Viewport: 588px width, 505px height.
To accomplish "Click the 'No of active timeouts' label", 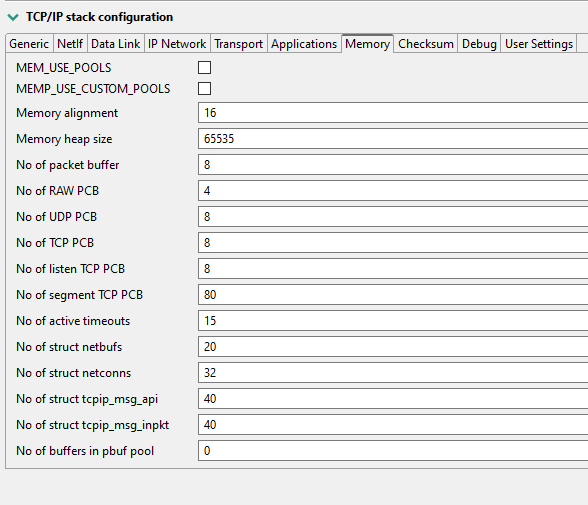I will pyautogui.click(x=73, y=321).
